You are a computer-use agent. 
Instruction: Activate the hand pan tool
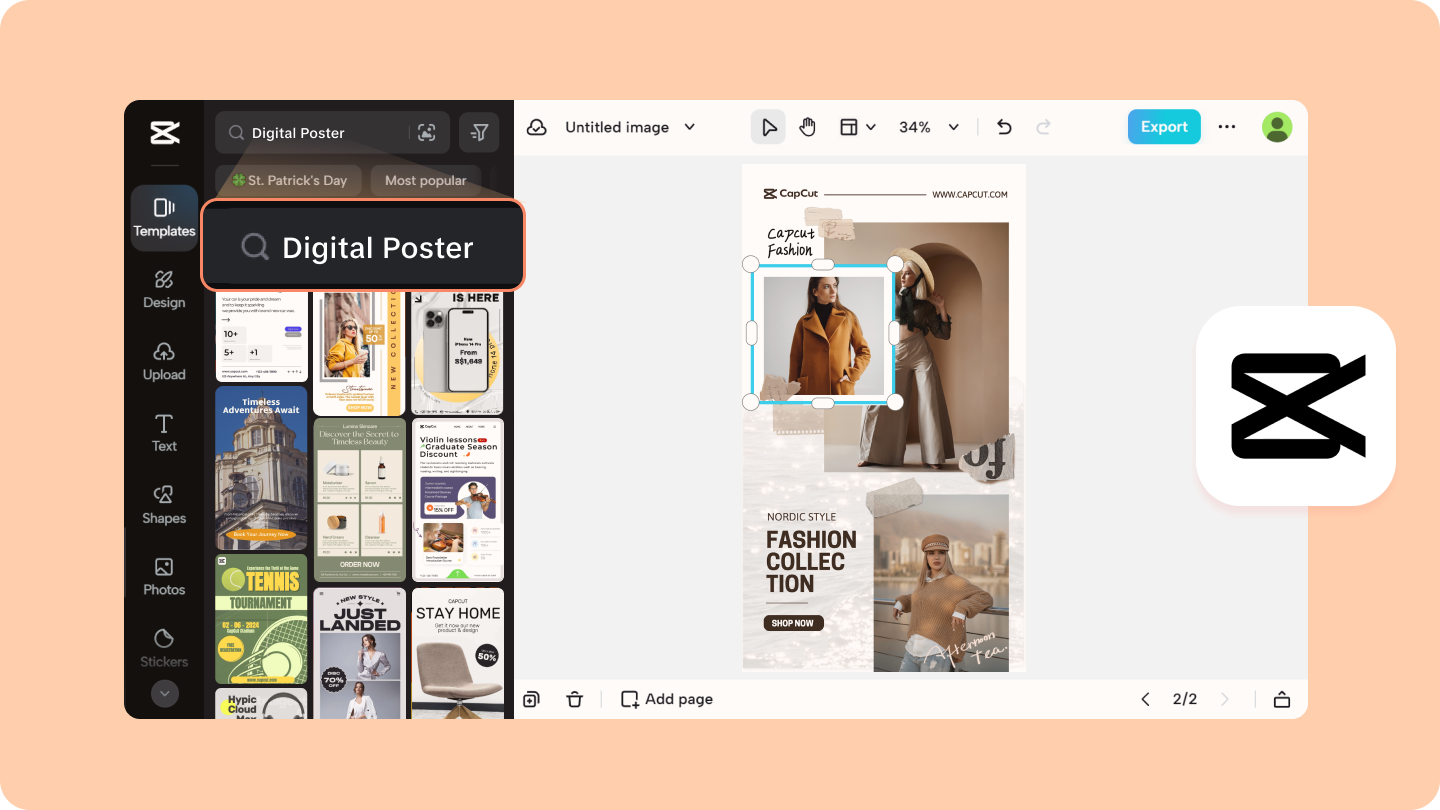point(807,127)
